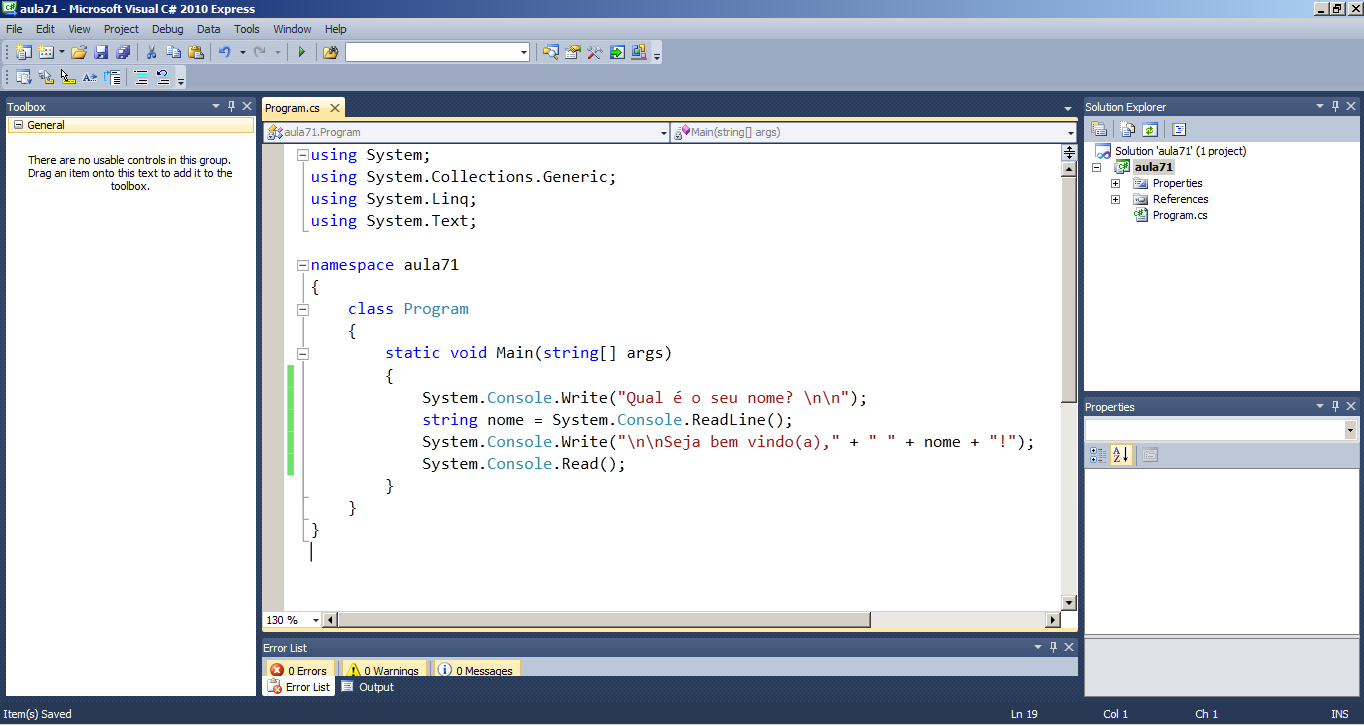Toggle auto-hide pin on Properties panel

[1335, 406]
